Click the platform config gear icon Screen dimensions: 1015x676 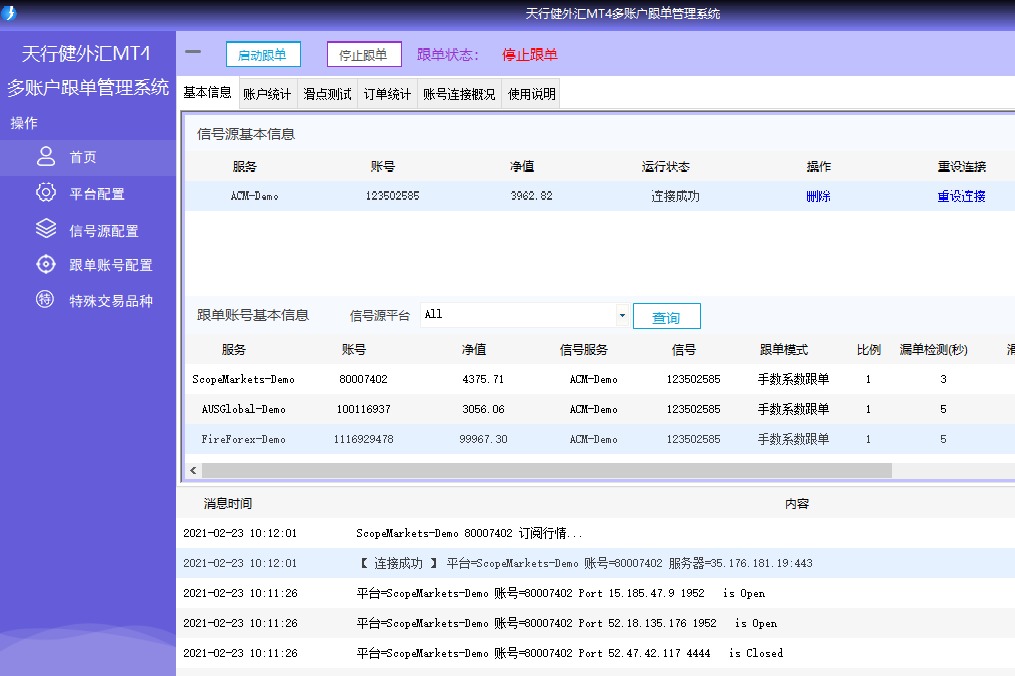click(x=46, y=193)
